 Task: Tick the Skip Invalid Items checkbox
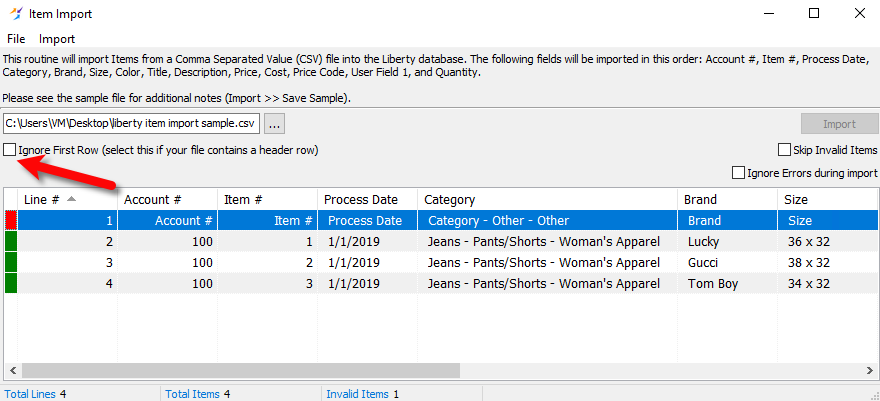[784, 150]
